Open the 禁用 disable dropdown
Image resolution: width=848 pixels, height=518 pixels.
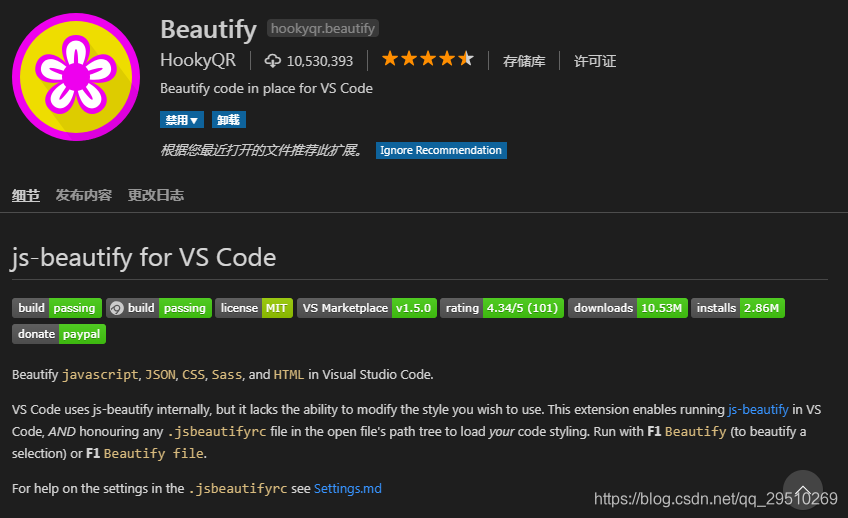pos(182,119)
